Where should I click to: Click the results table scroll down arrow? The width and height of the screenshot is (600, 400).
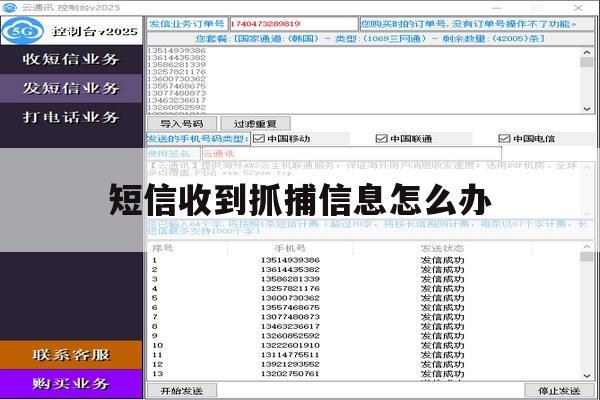[587, 376]
